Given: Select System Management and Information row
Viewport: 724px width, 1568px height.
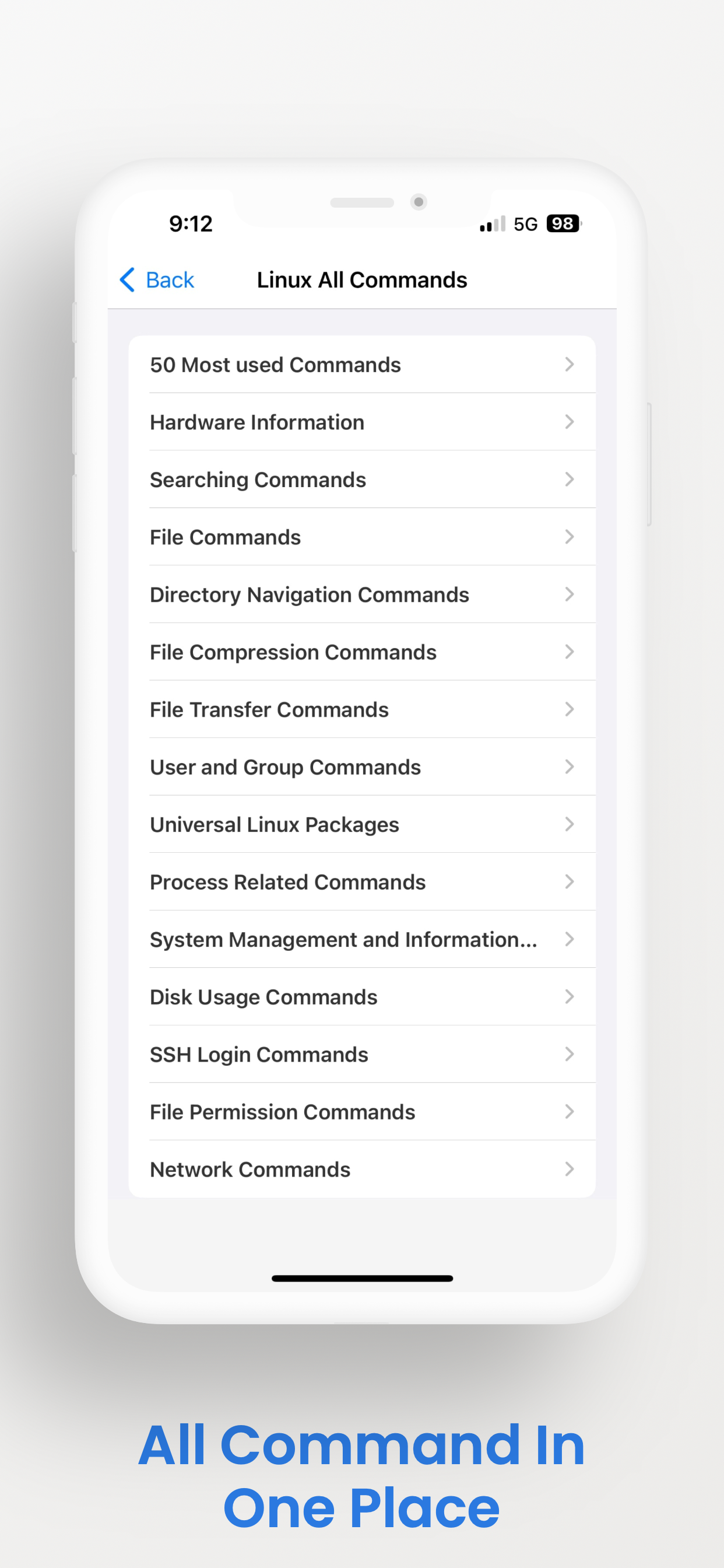Looking at the screenshot, I should [362, 939].
